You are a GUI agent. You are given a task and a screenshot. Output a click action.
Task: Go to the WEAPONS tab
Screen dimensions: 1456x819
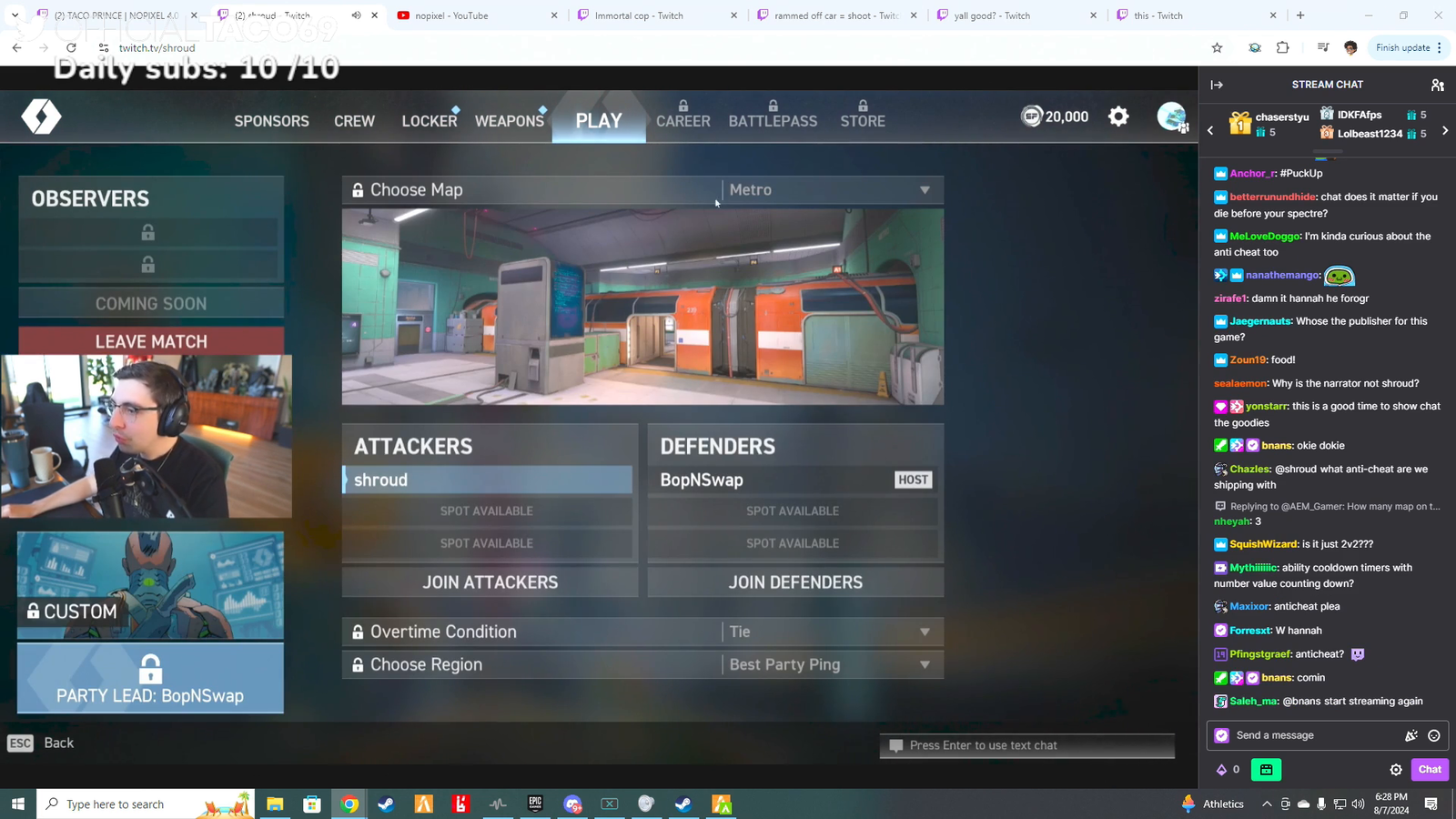510,121
